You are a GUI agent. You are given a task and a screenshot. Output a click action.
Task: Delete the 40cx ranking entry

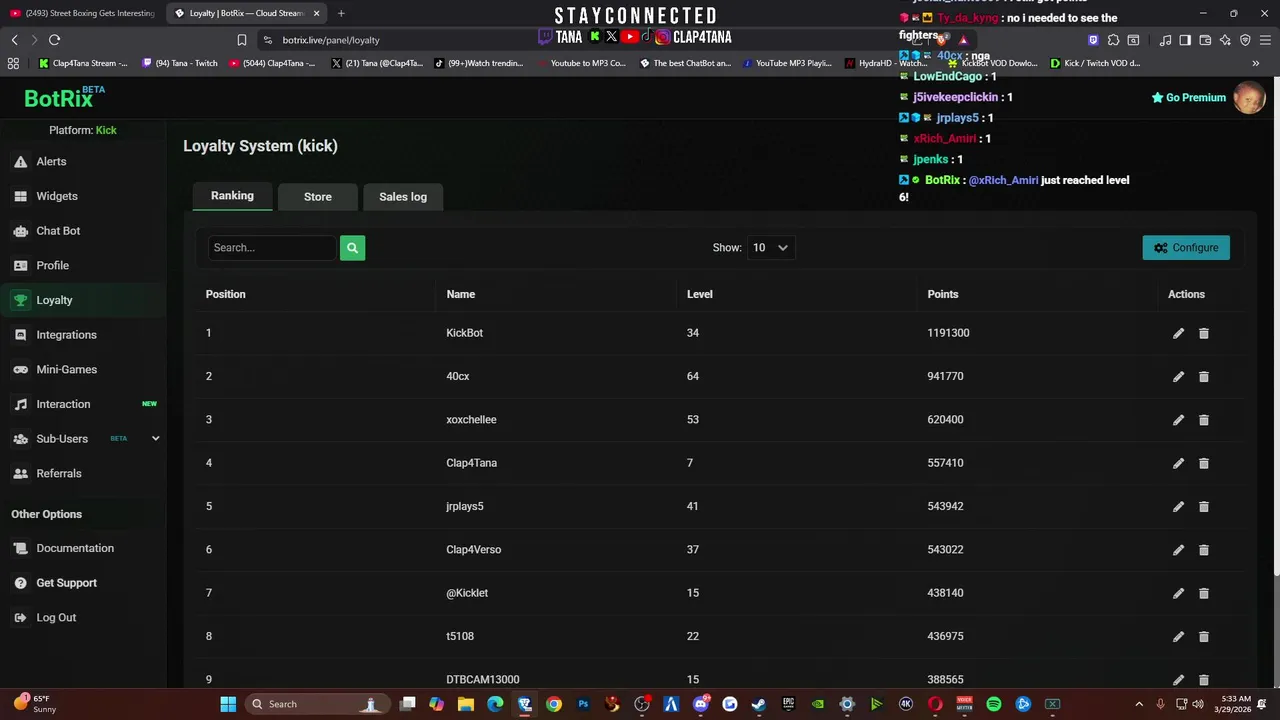click(1204, 377)
